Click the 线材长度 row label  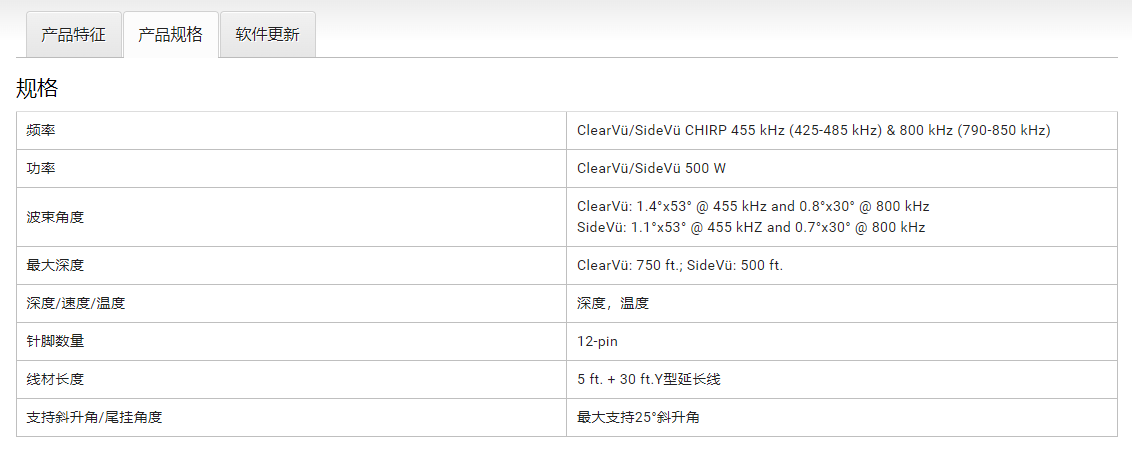coord(55,379)
